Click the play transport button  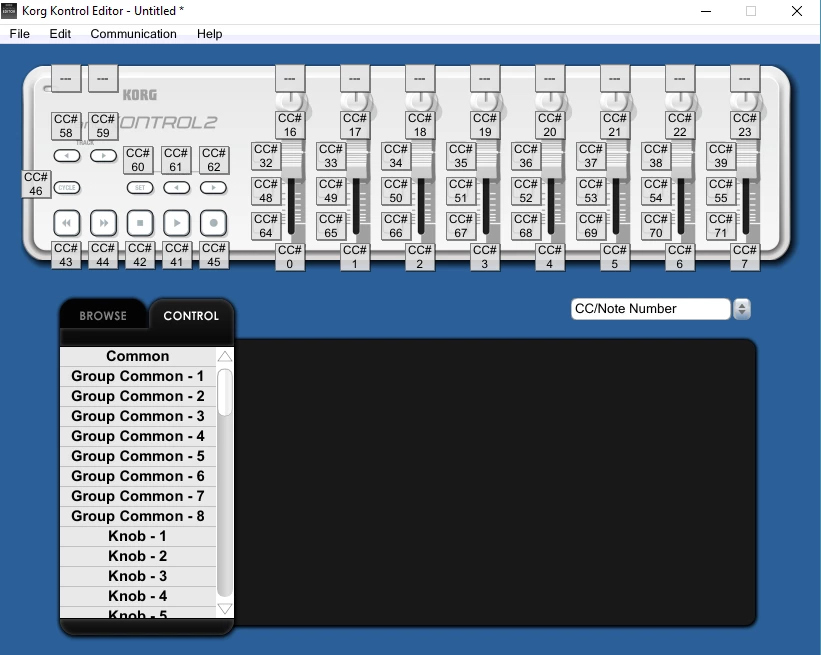176,223
